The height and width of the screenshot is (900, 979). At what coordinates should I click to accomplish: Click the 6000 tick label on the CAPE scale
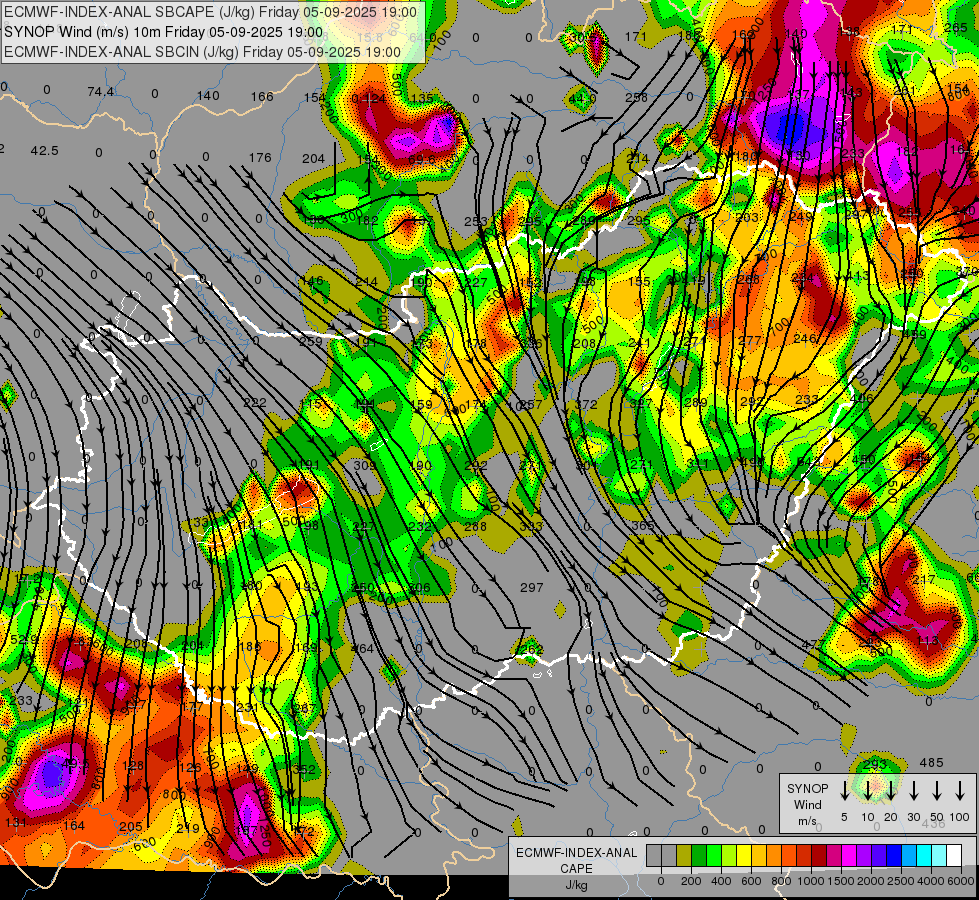click(961, 881)
